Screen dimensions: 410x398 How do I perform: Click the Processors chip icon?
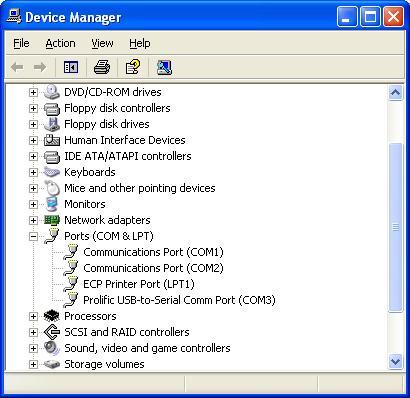52,316
